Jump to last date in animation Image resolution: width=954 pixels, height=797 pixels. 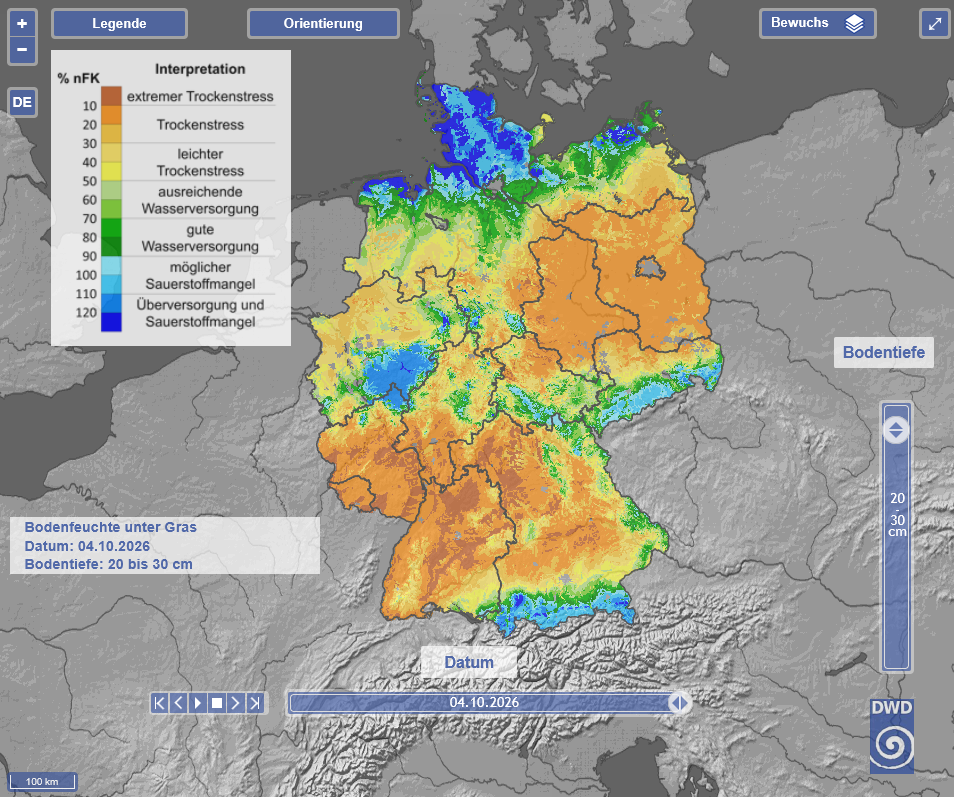click(x=255, y=703)
